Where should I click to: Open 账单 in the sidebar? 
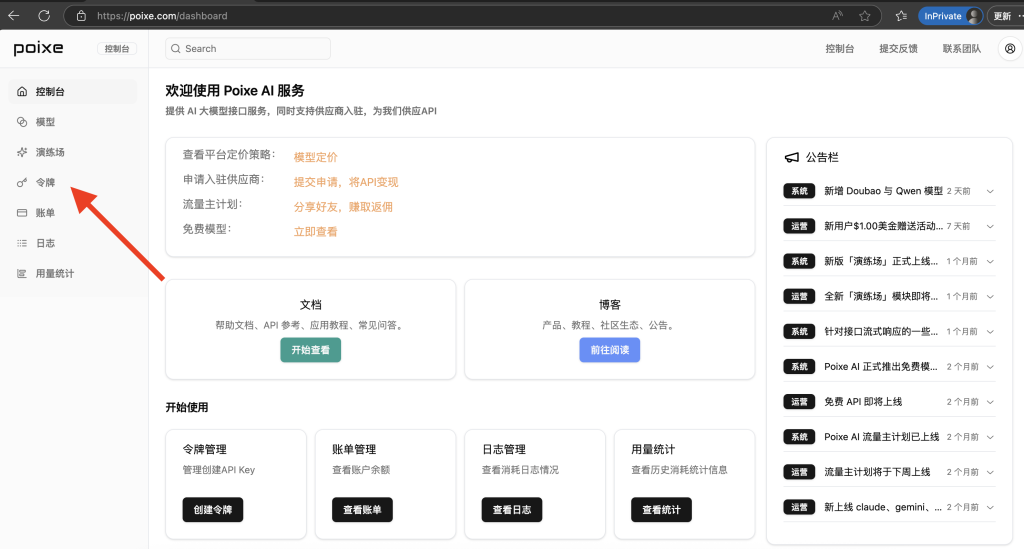(x=73, y=213)
